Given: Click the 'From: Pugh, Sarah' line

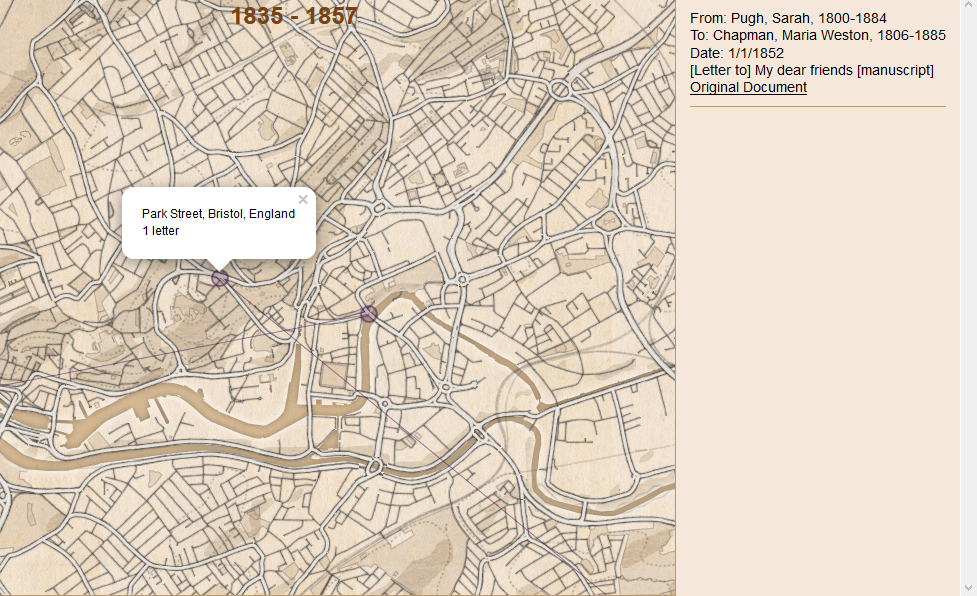Looking at the screenshot, I should pos(788,18).
